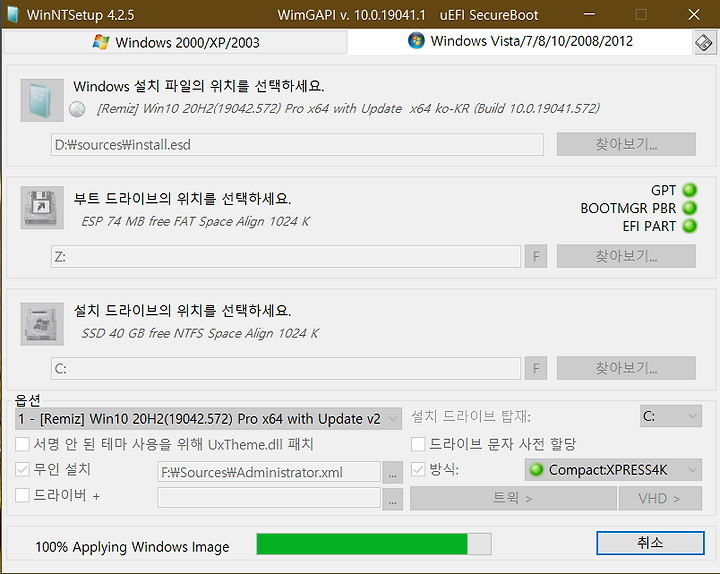Click the Z: boot drive path field
The width and height of the screenshot is (720, 574).
click(x=286, y=256)
